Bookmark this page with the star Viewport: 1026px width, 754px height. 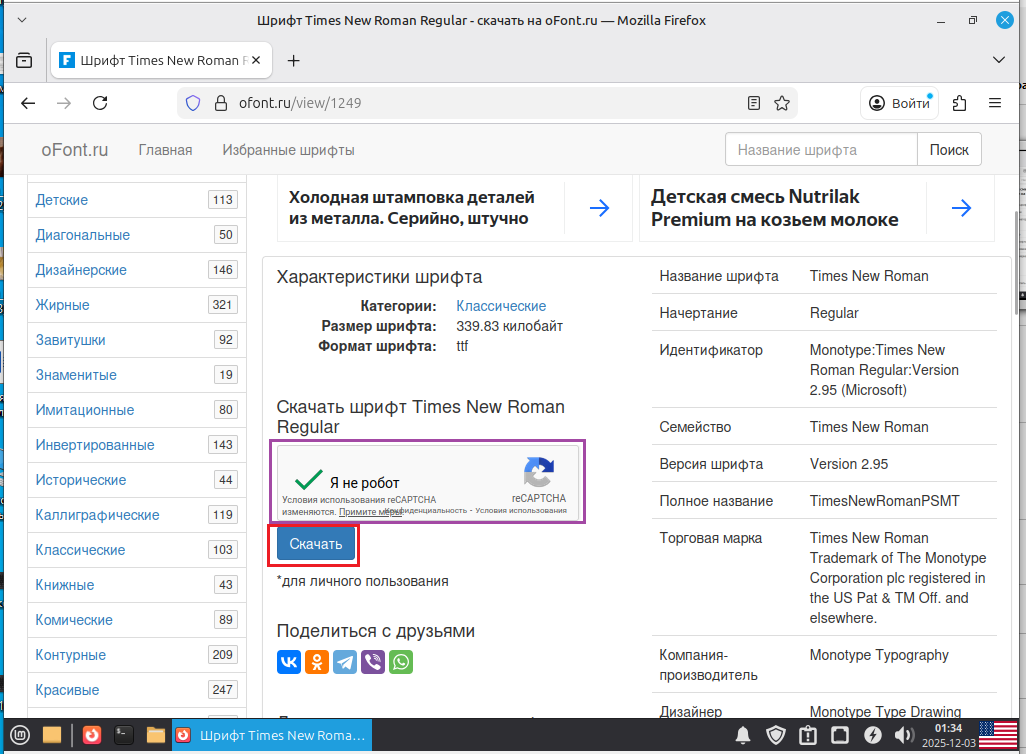tap(782, 103)
